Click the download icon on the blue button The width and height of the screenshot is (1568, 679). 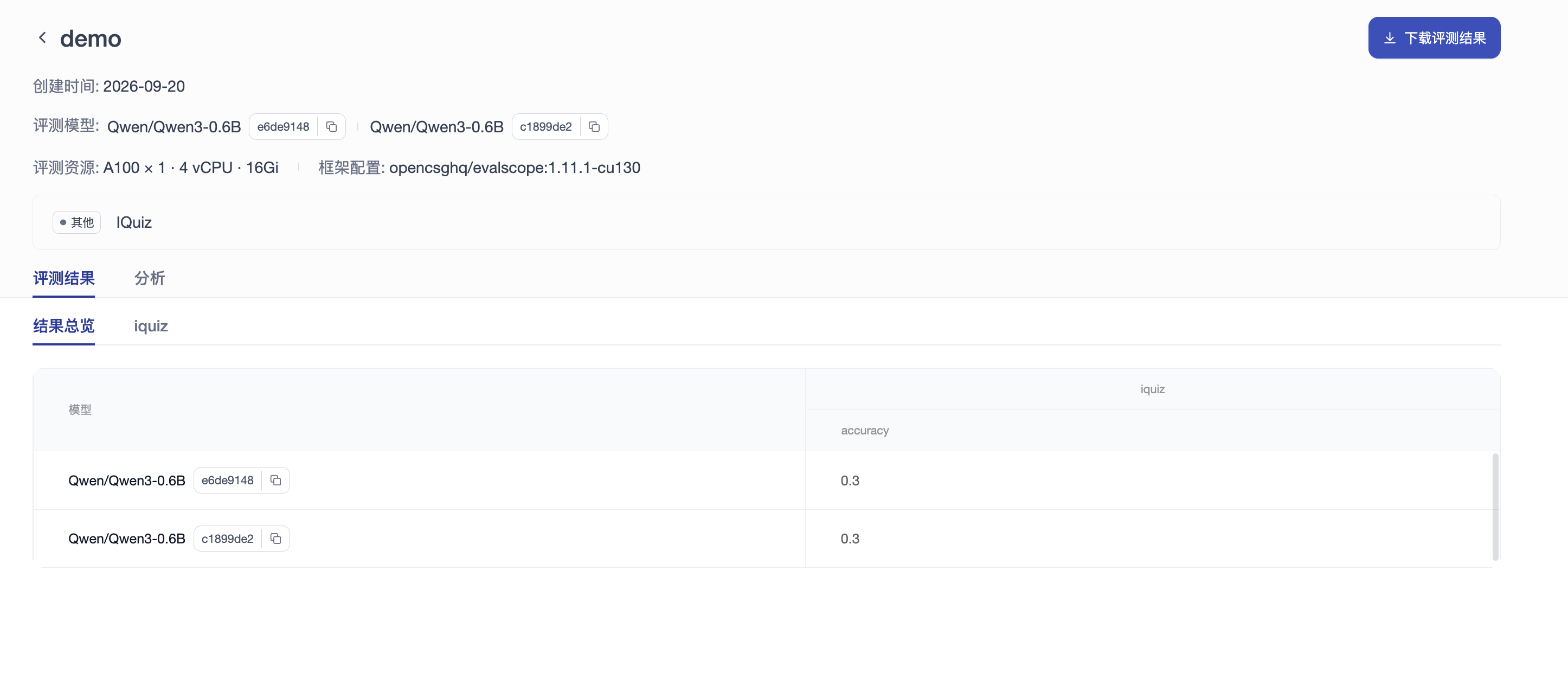(1390, 39)
